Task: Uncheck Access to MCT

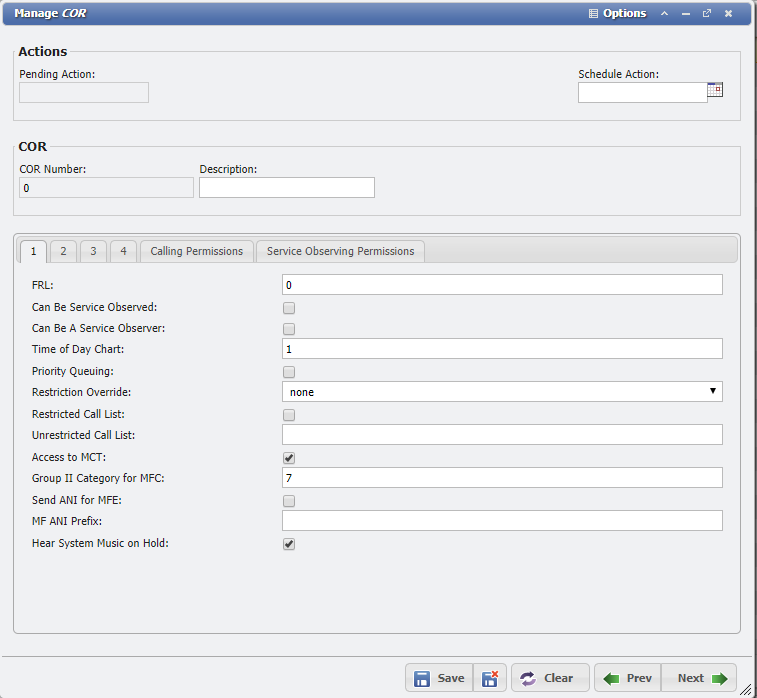Action: tap(289, 458)
